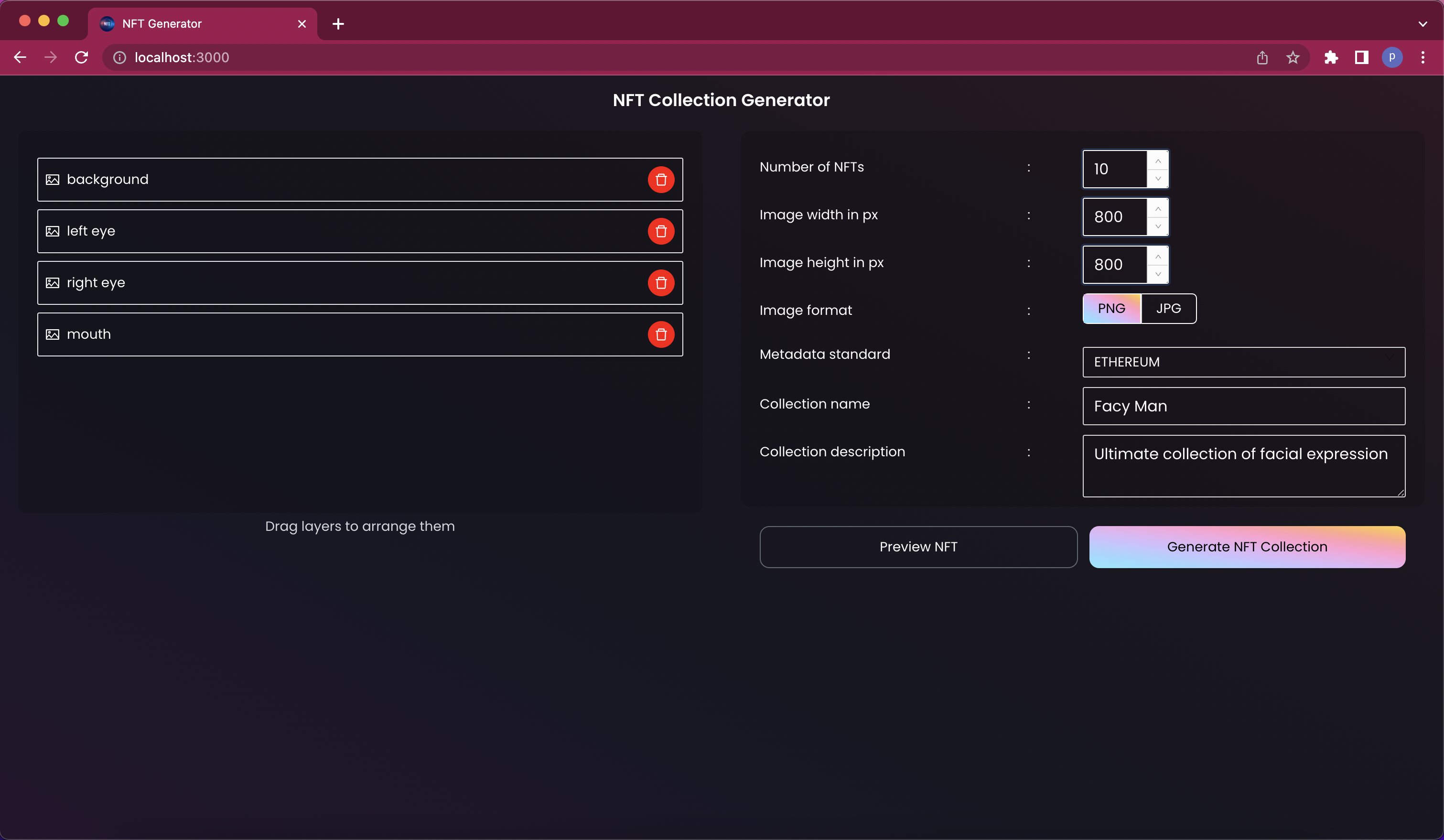This screenshot has height=840, width=1444.
Task: Remove the right eye layer
Action: coord(661,283)
